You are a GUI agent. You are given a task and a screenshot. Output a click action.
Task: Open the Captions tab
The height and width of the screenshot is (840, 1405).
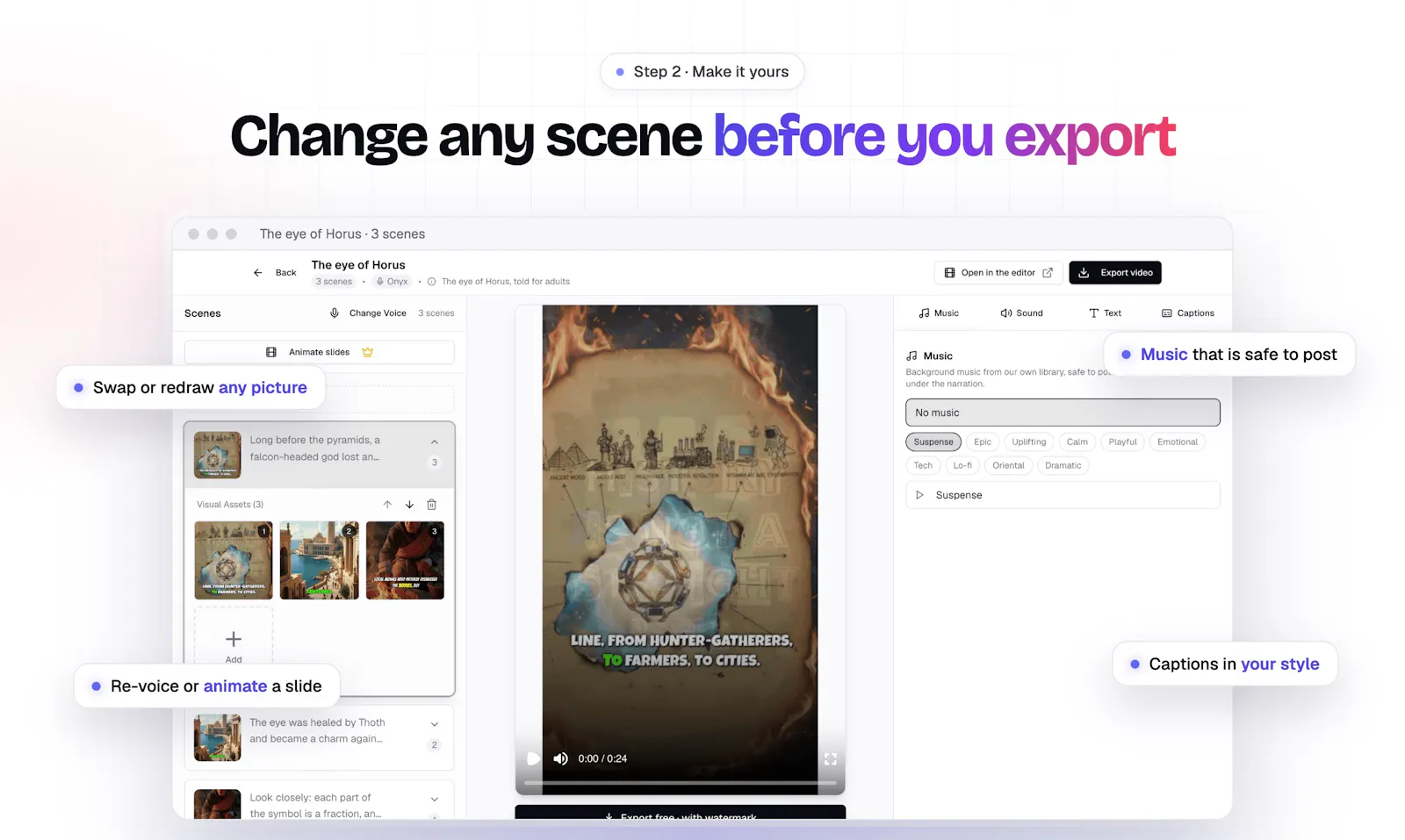[x=1188, y=313]
